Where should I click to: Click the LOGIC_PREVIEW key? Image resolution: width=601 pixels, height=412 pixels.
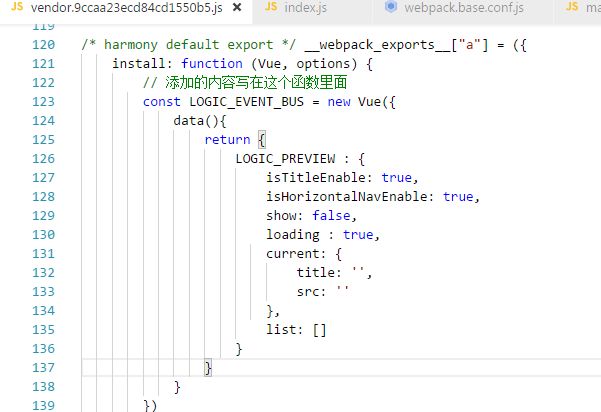tap(285, 159)
